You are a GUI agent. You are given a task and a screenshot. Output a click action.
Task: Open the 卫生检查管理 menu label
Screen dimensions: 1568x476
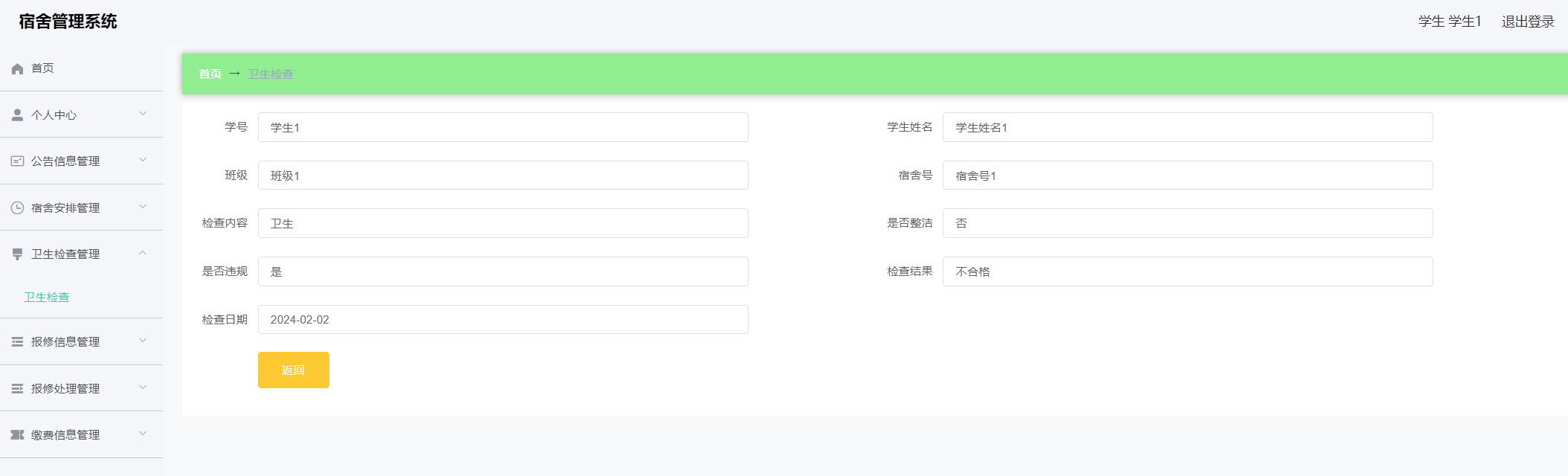(65, 254)
